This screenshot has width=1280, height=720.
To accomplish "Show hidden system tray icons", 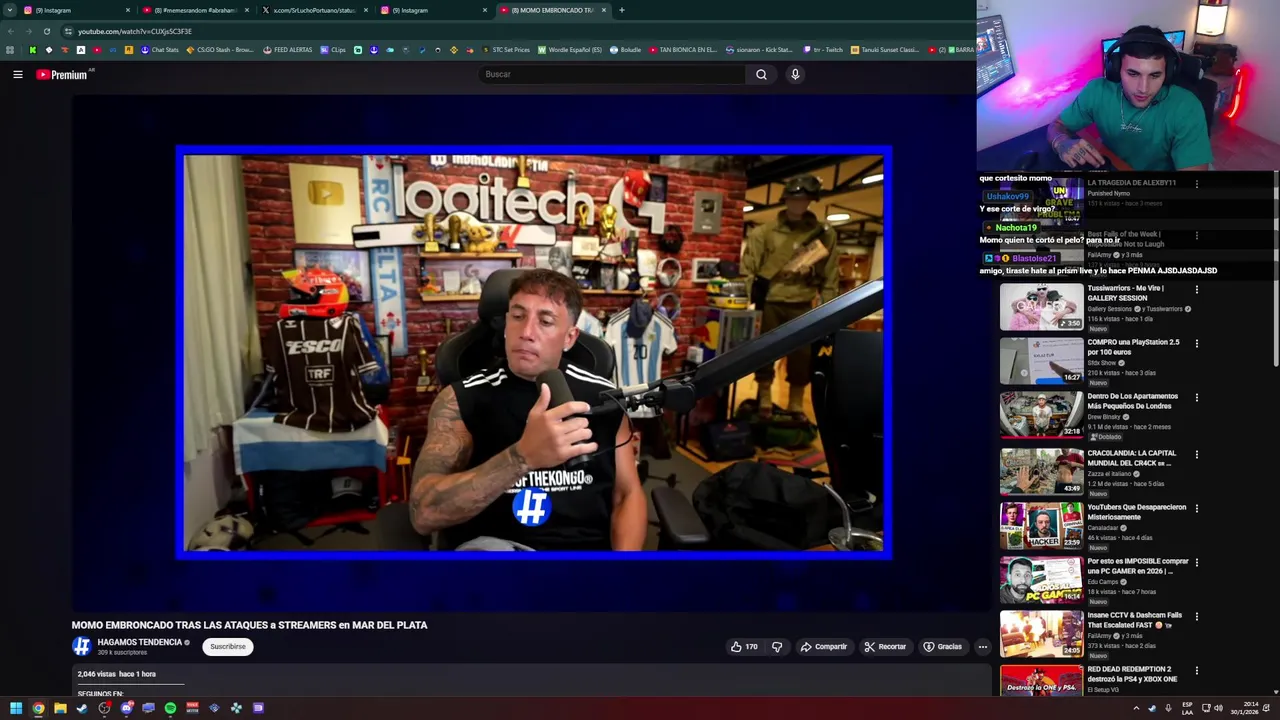I will (1136, 708).
